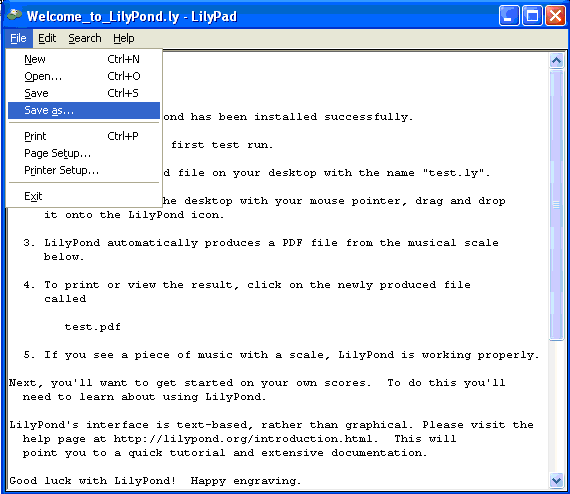Viewport: 570px width, 494px height.
Task: Click the 'need to learn about using LilyPond.' line
Action: click(144, 397)
